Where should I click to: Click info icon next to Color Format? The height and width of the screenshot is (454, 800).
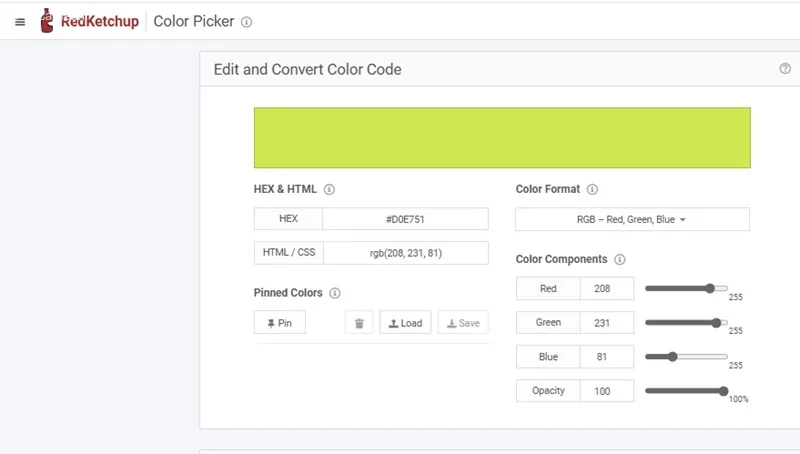click(592, 189)
